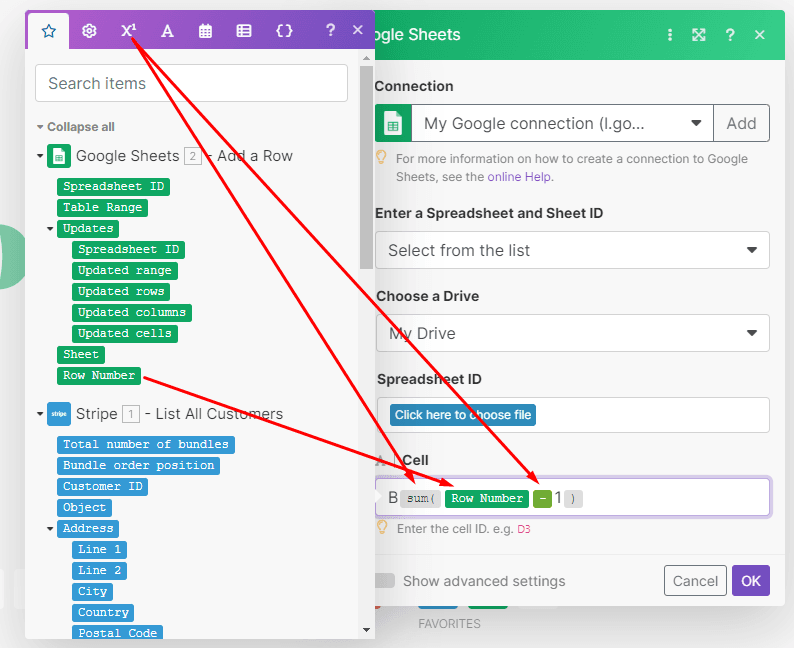Select Spreadsheet ID under Updates

pyautogui.click(x=129, y=250)
